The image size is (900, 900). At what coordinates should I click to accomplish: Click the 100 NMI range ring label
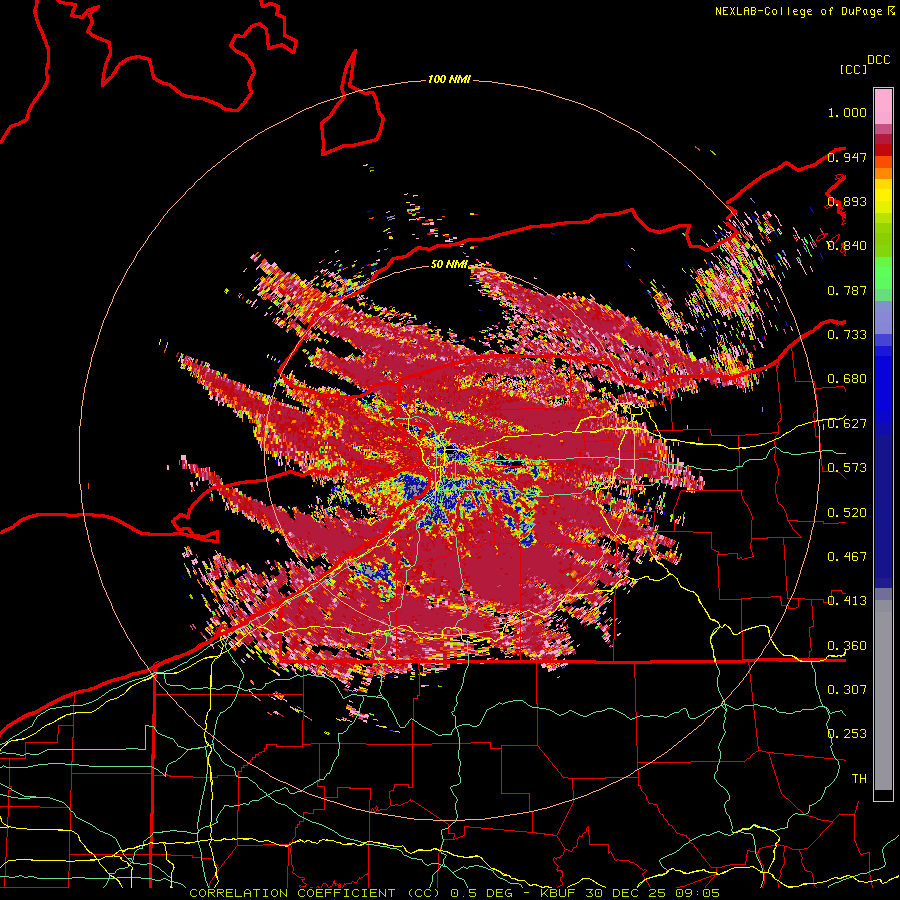tap(449, 79)
